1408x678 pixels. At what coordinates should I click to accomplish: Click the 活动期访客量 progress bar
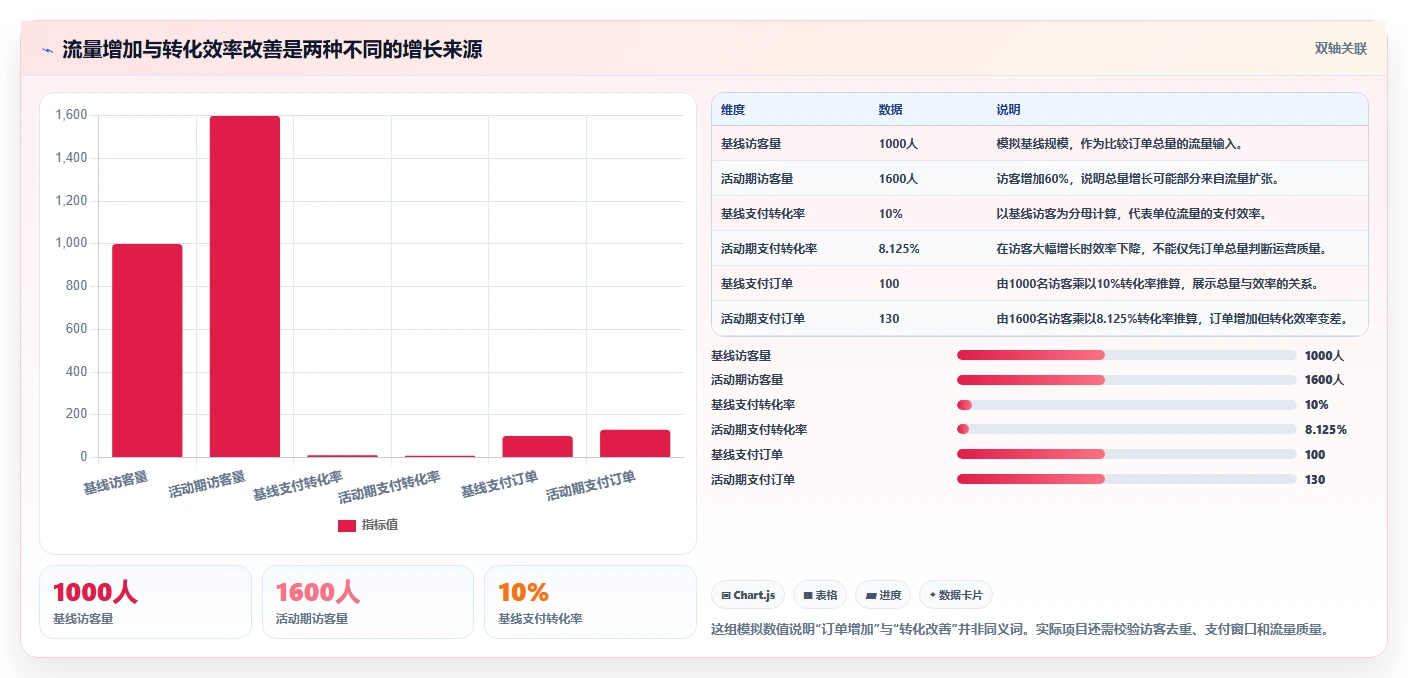(1127, 380)
